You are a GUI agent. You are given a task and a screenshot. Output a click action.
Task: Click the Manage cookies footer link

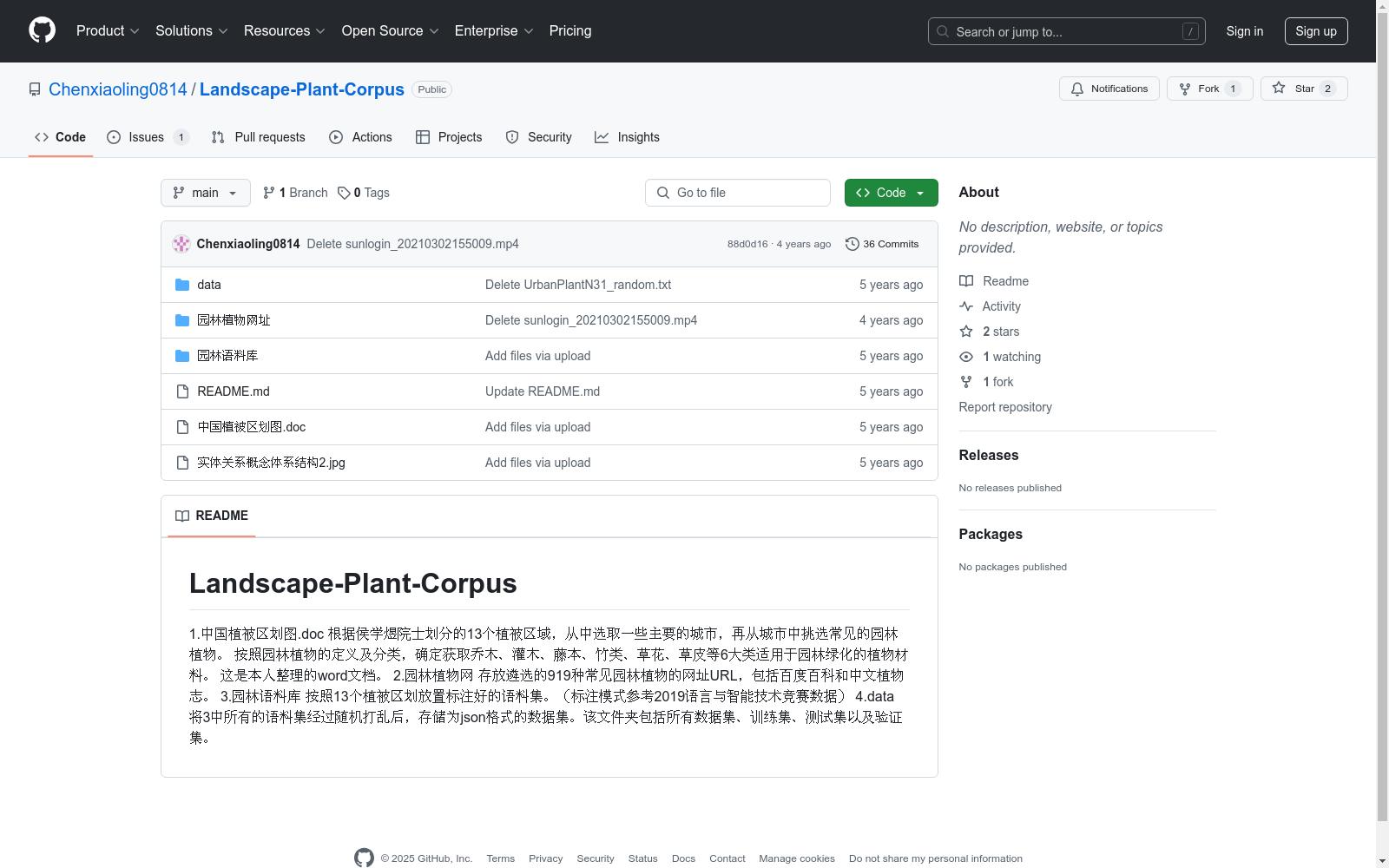tap(797, 858)
